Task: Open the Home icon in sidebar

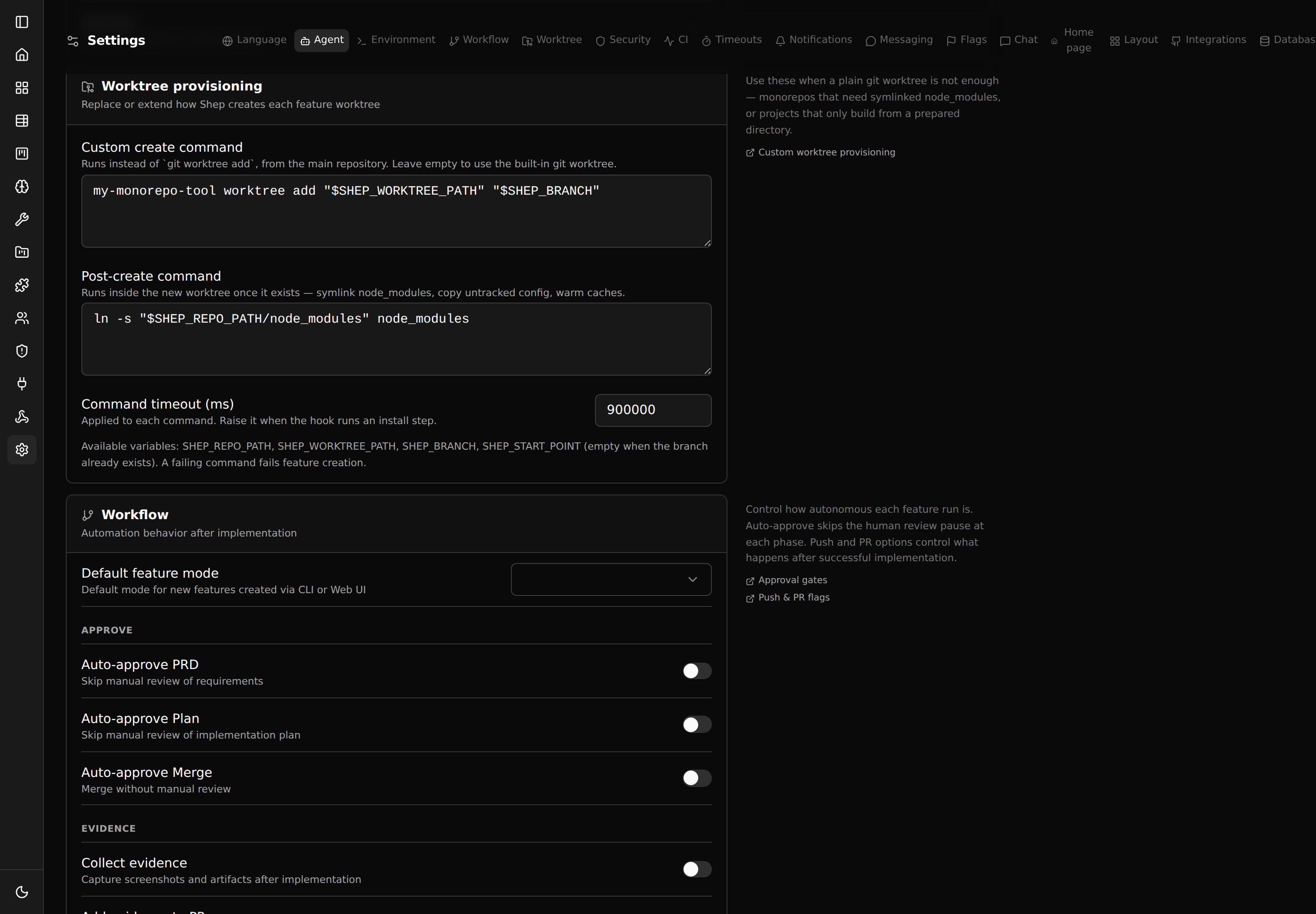Action: coord(22,55)
